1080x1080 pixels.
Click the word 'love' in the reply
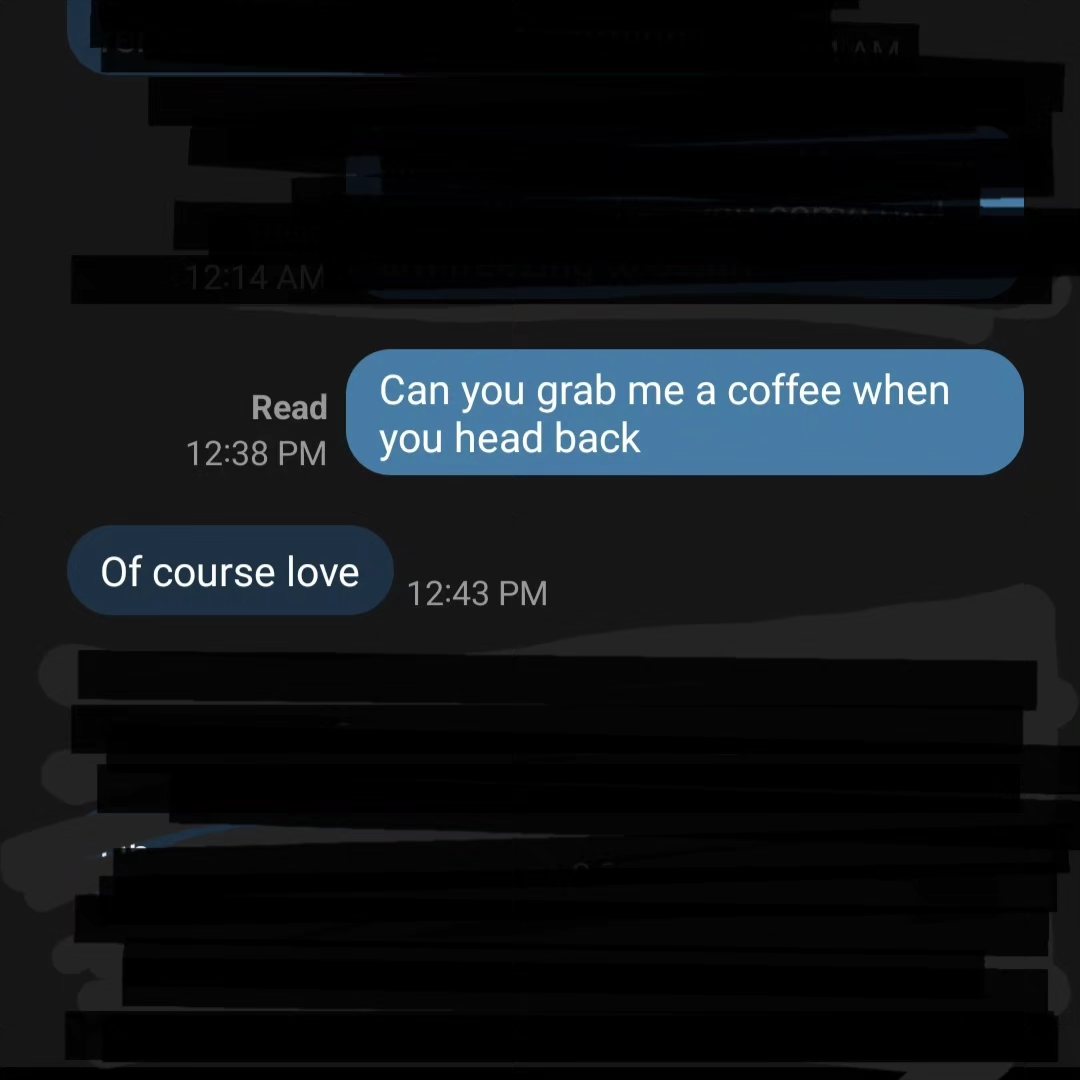coord(323,572)
